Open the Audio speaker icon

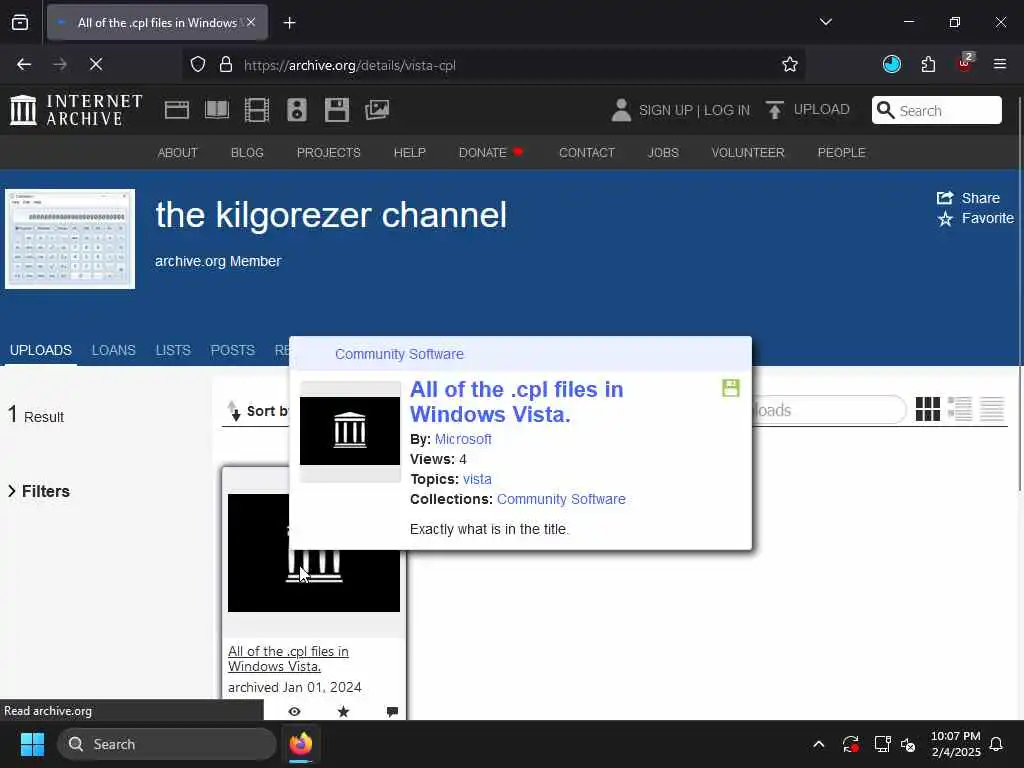[296, 110]
